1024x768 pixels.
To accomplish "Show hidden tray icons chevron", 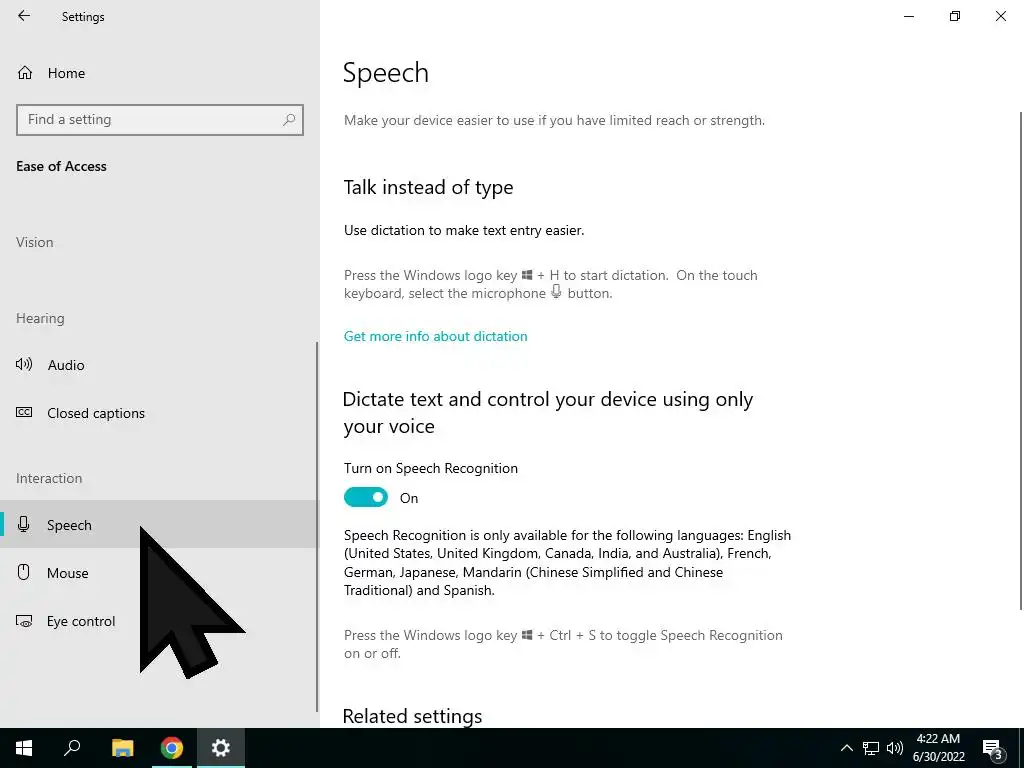I will pos(846,748).
